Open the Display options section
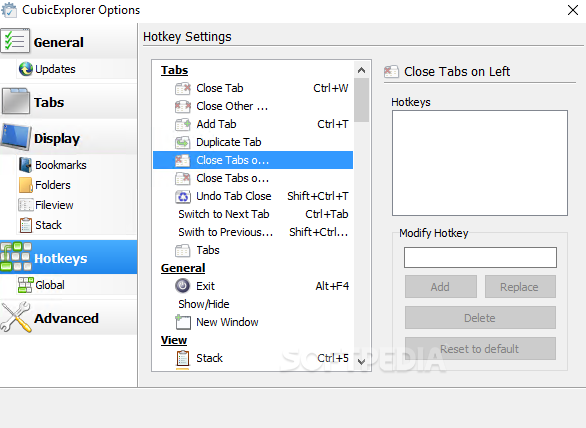Viewport: 586px width, 428px height. (68, 138)
